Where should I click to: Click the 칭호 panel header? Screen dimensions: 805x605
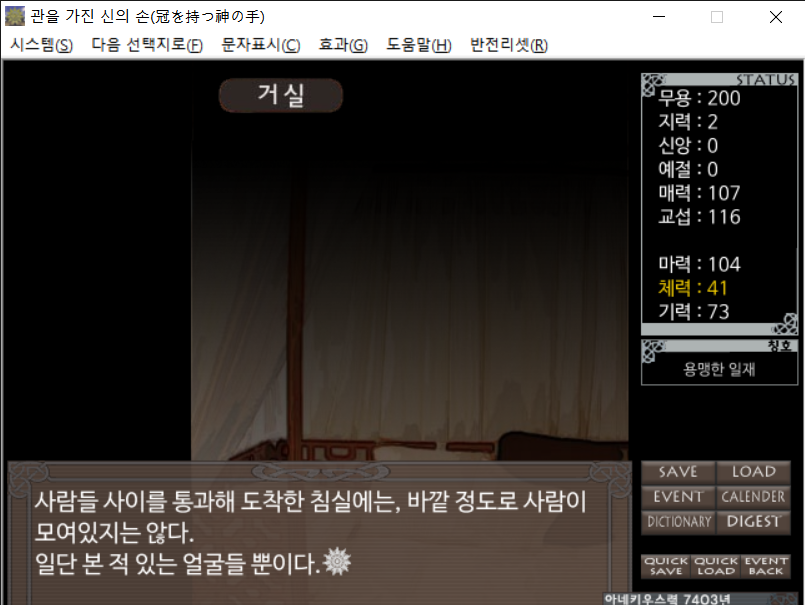coord(720,346)
